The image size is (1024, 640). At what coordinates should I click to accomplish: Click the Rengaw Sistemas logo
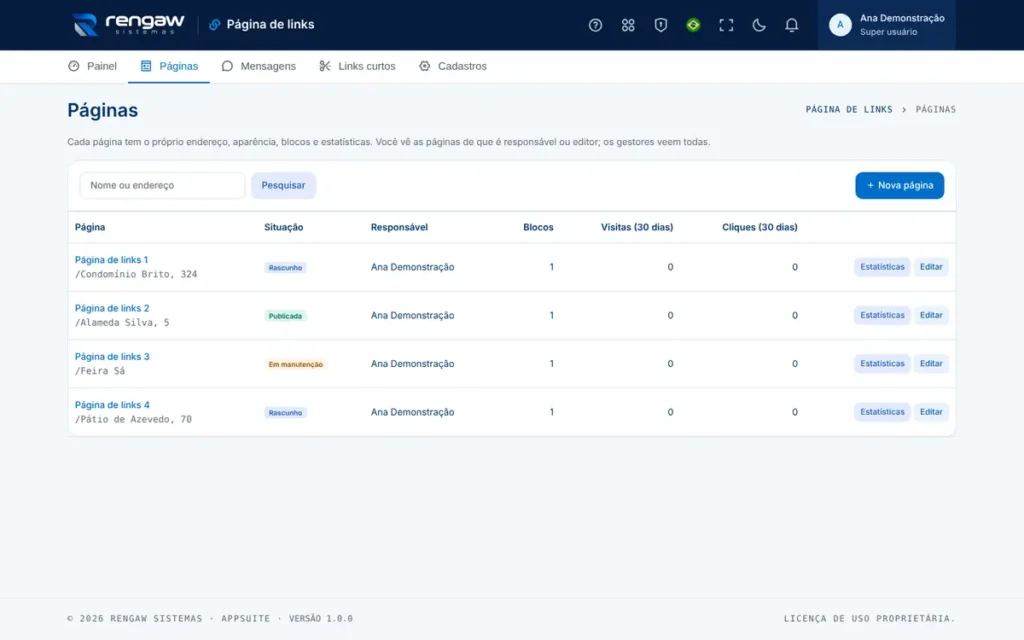tap(128, 25)
